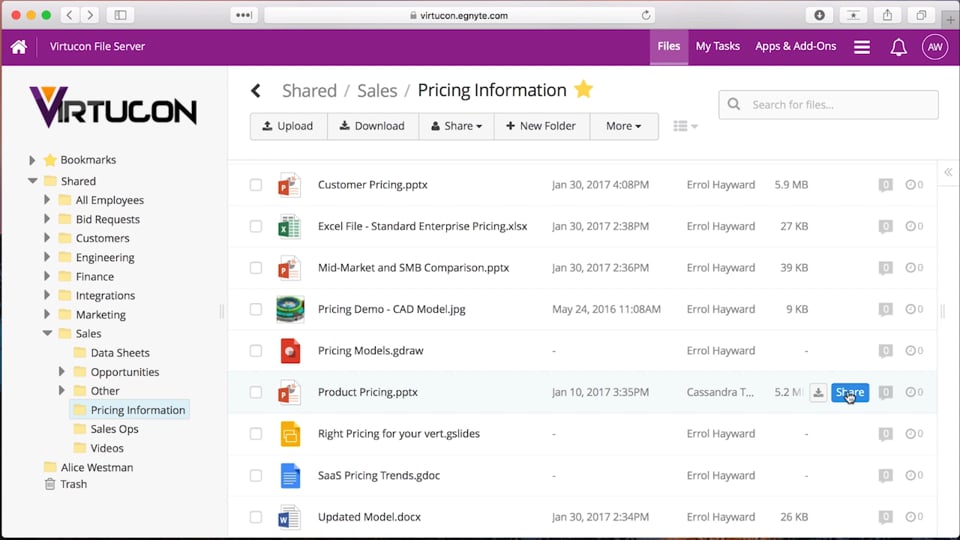The width and height of the screenshot is (960, 540).
Task: Go back using the breadcrumb back arrow
Action: point(256,91)
